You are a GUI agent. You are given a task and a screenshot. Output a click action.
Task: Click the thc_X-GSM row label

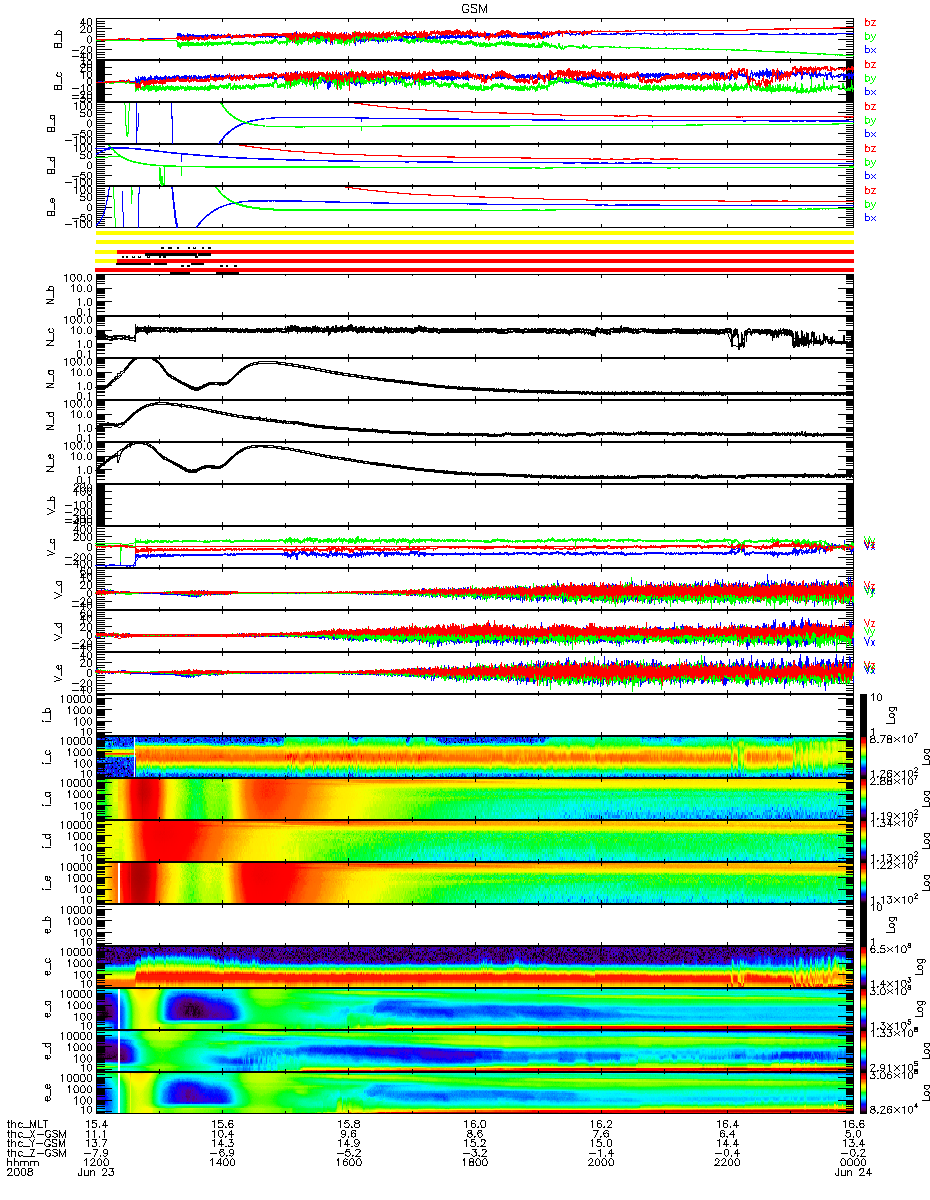37,1135
